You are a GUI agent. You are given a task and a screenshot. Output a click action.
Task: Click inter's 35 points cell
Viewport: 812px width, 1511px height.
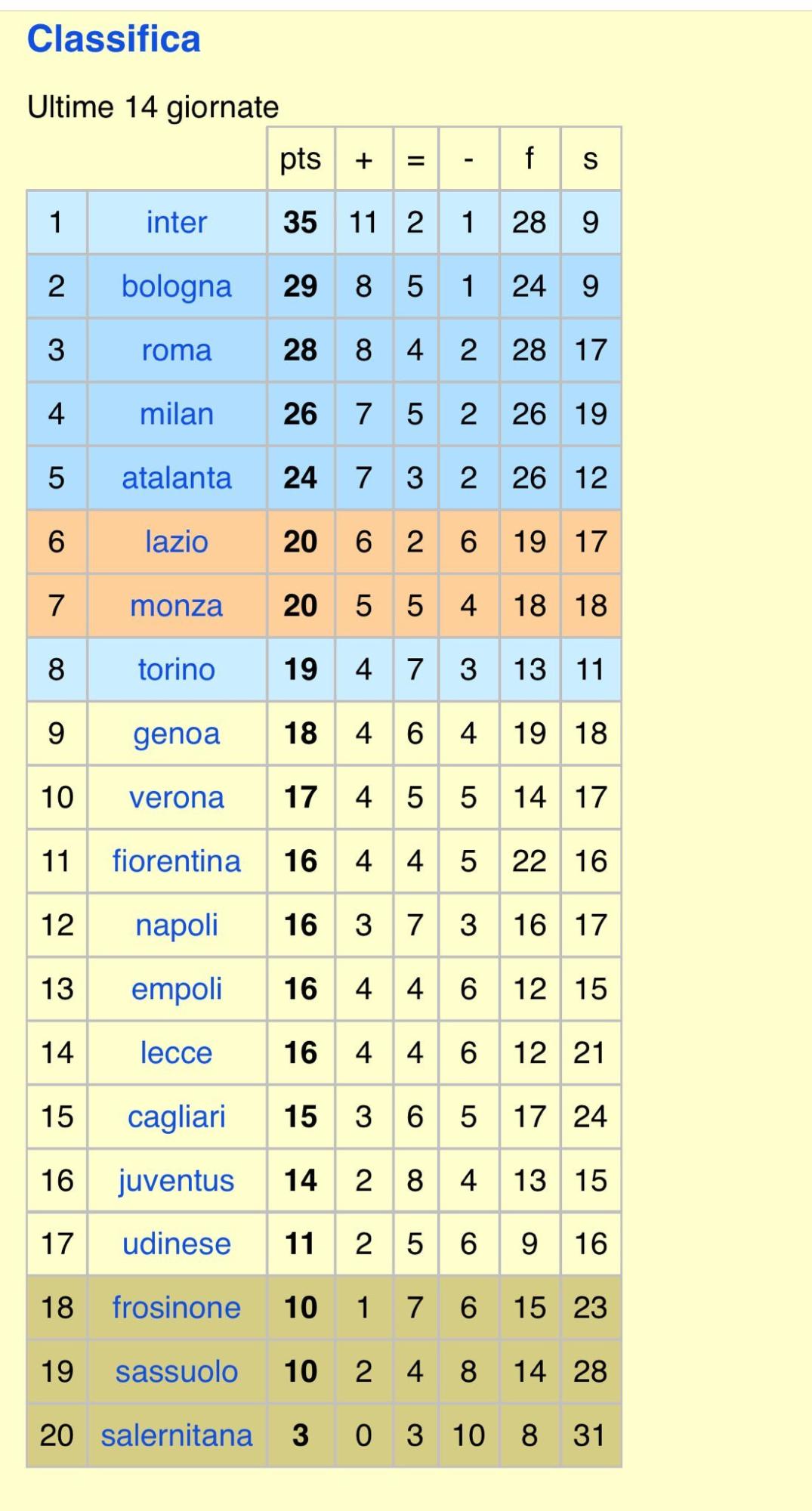301,222
